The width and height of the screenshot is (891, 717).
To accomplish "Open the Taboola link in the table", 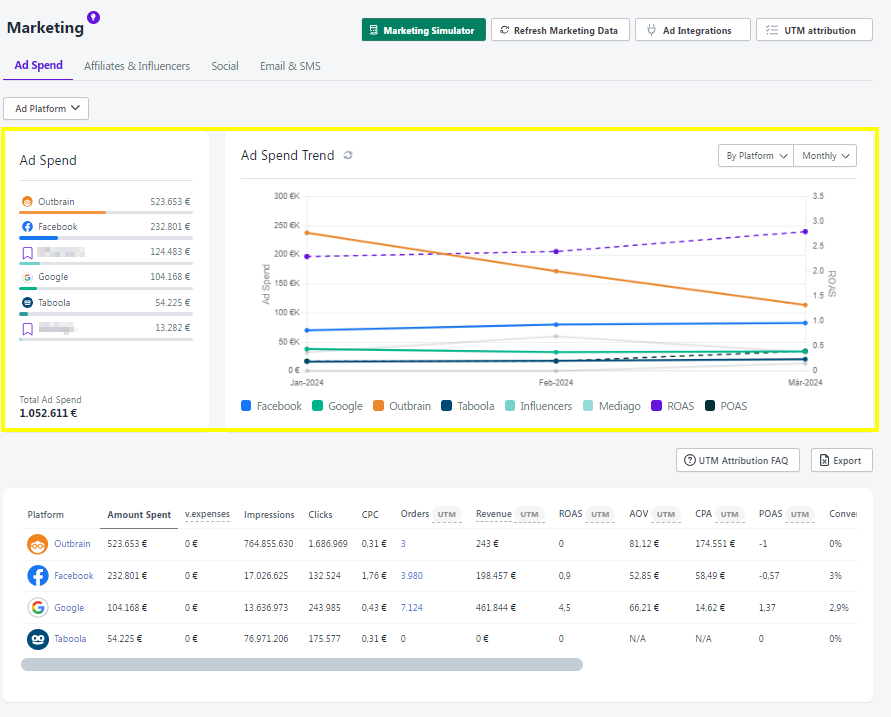I will (x=70, y=639).
